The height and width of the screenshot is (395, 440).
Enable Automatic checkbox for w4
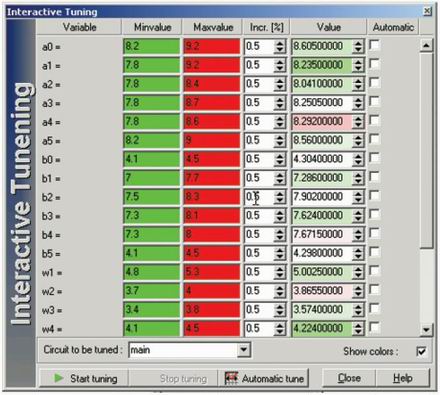coord(375,327)
